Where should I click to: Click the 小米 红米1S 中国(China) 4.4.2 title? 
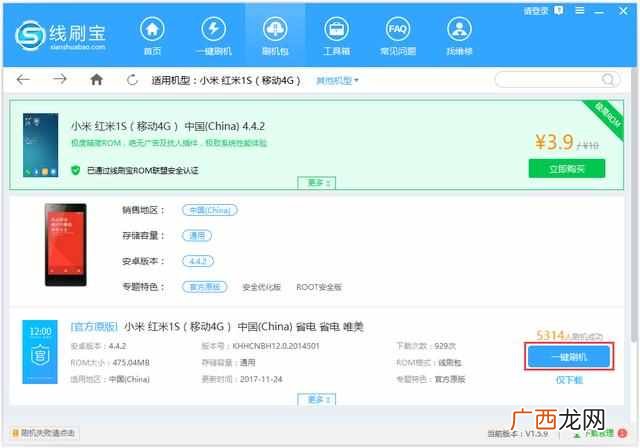168,126
